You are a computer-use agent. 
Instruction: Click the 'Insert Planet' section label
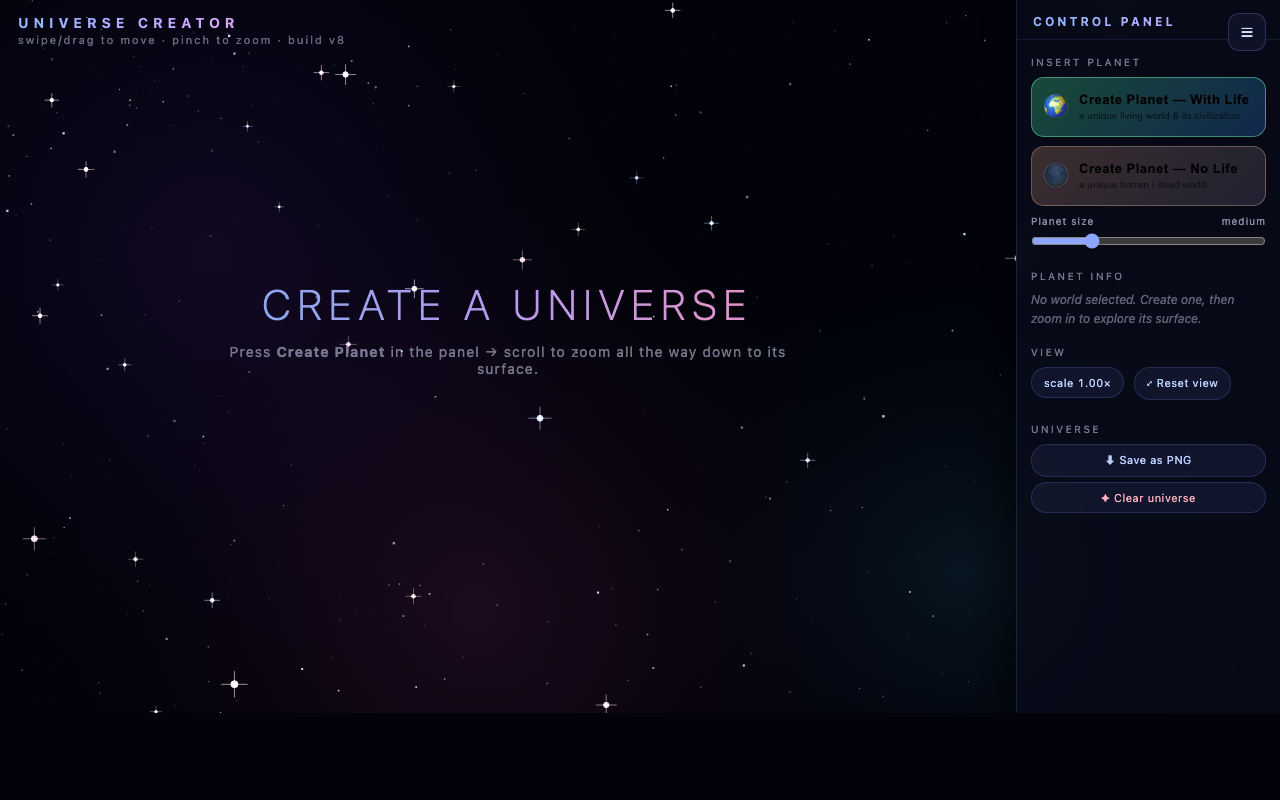click(1086, 62)
